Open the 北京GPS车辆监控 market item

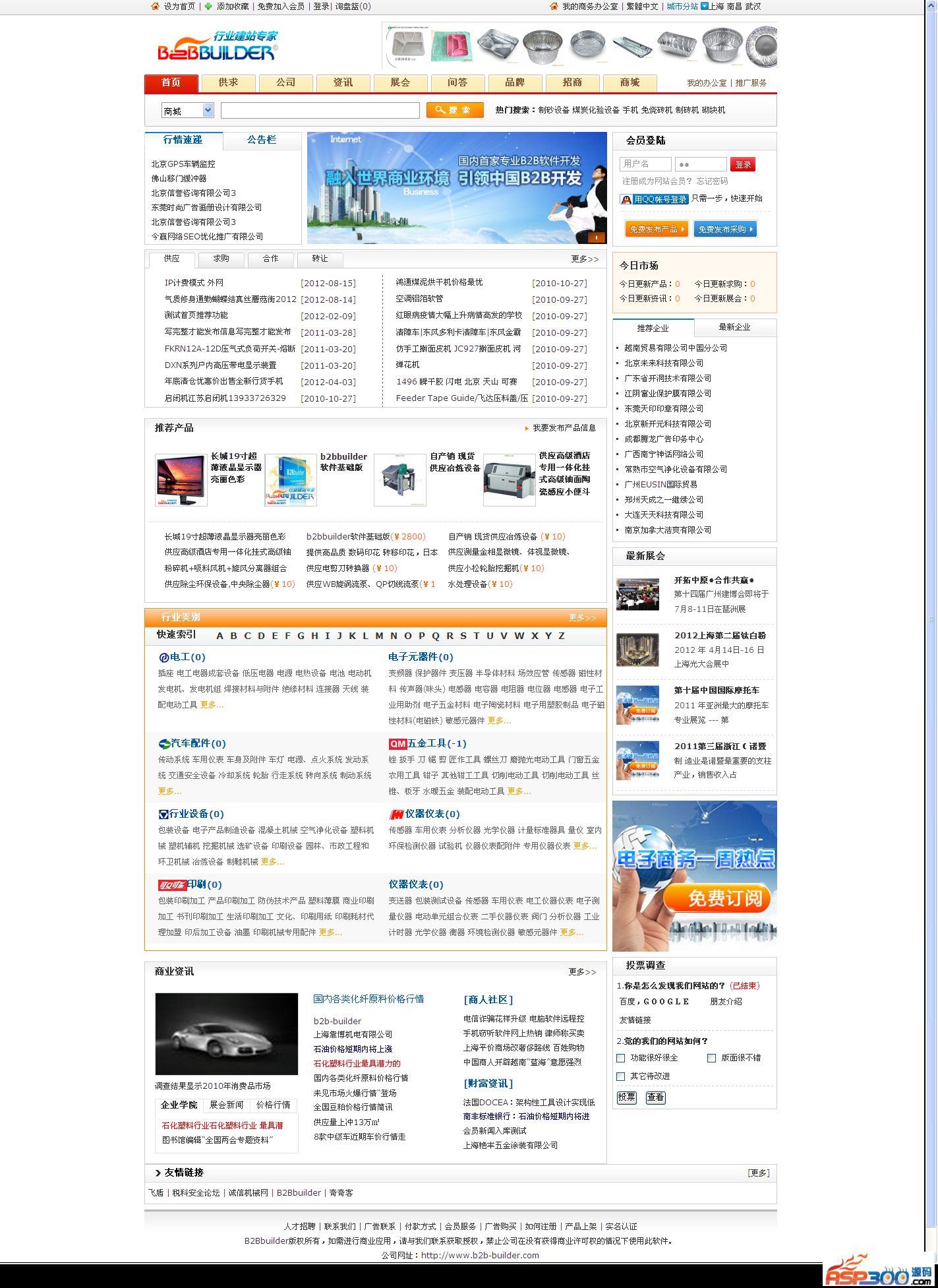pyautogui.click(x=183, y=164)
